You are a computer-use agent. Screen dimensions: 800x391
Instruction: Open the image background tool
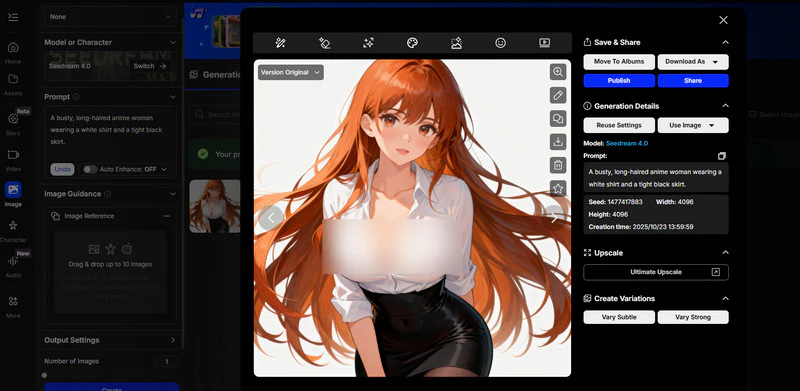click(x=456, y=43)
